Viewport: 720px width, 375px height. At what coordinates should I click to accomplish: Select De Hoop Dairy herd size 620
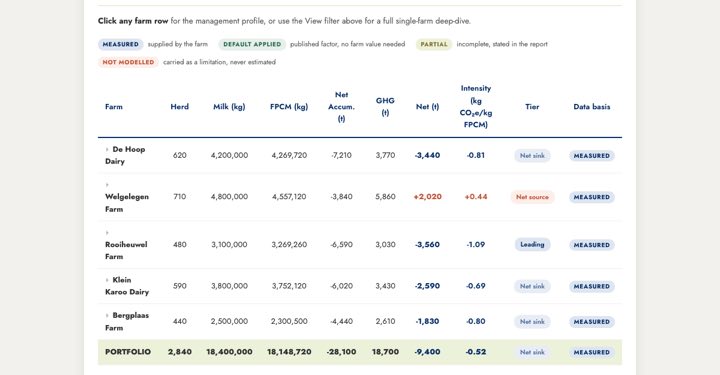[x=180, y=155]
